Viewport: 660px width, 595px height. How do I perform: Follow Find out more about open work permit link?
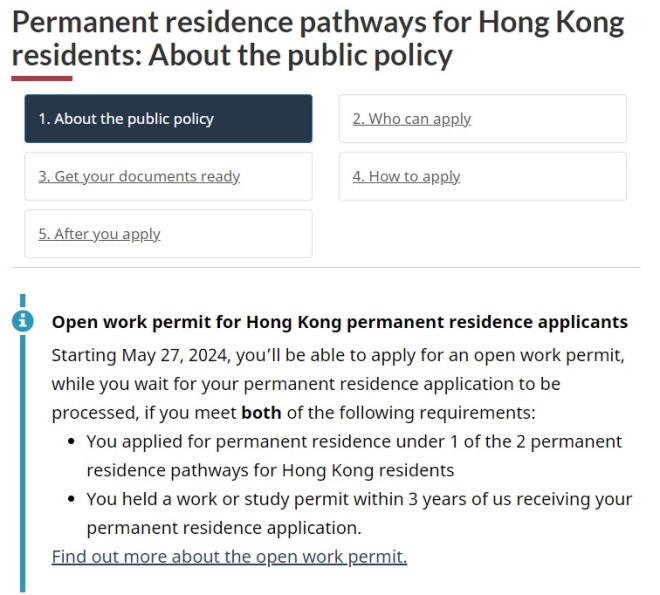pos(229,557)
